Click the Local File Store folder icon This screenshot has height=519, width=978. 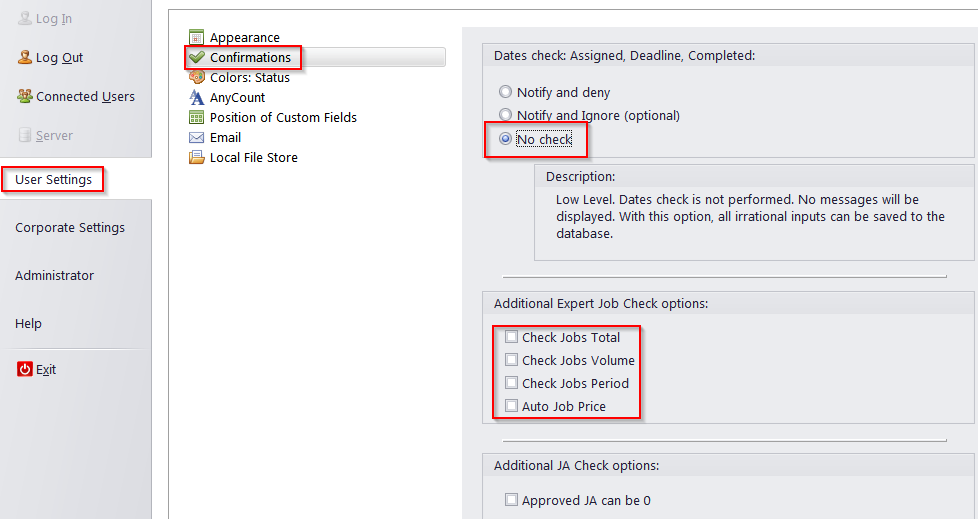pos(196,157)
